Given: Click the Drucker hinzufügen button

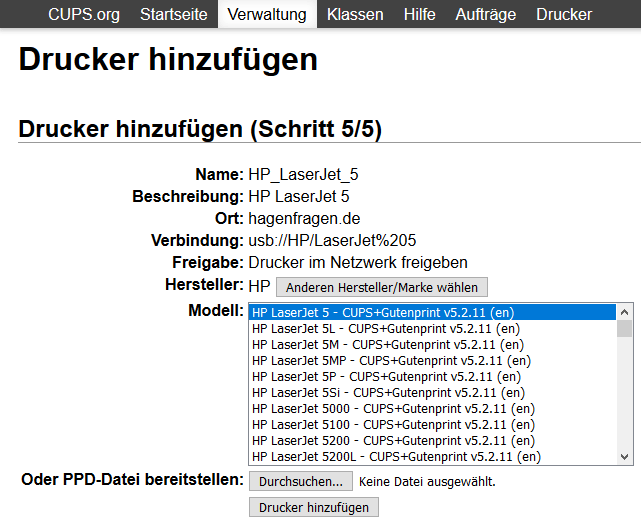Looking at the screenshot, I should click(314, 507).
